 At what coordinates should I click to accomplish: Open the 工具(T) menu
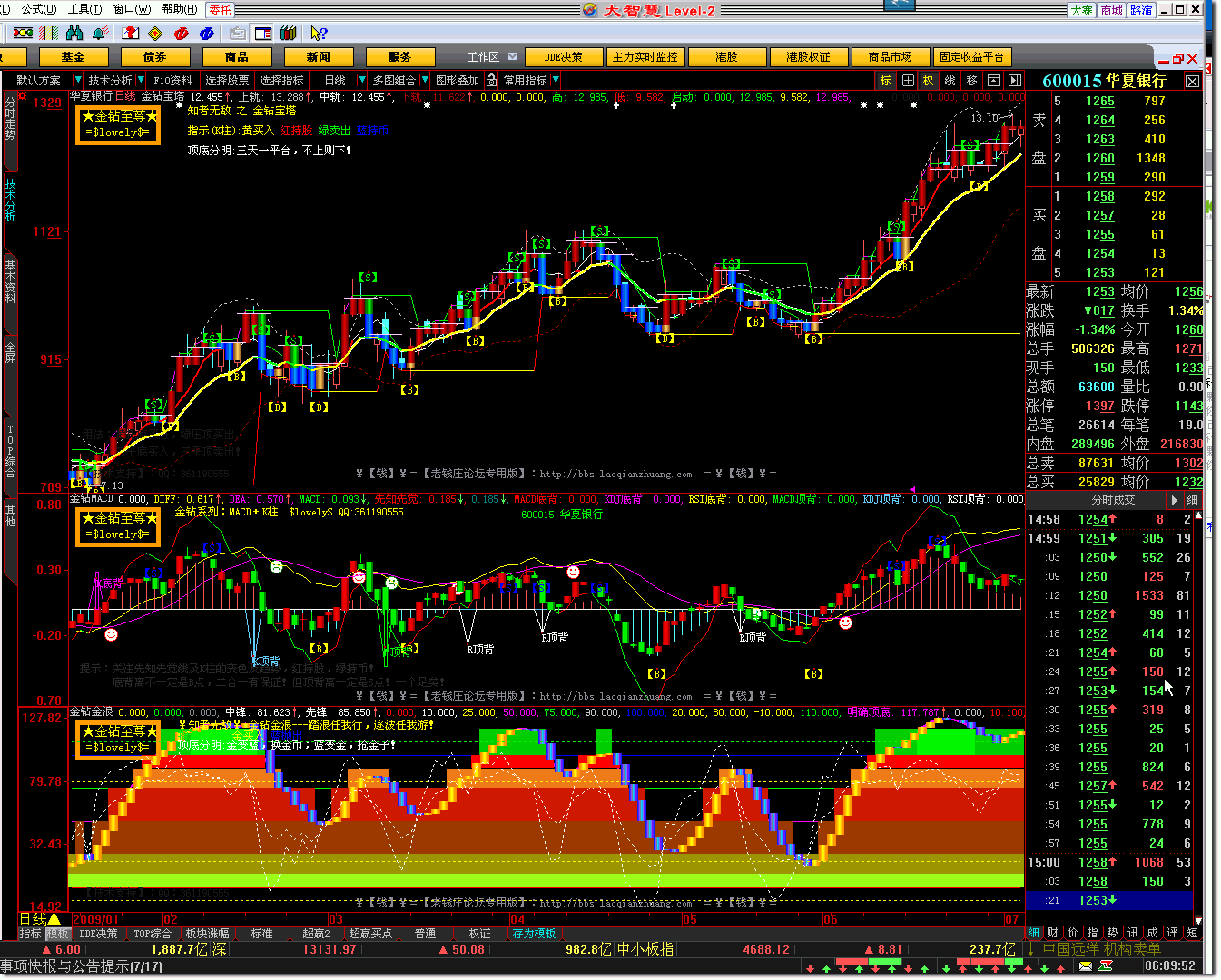click(x=84, y=9)
